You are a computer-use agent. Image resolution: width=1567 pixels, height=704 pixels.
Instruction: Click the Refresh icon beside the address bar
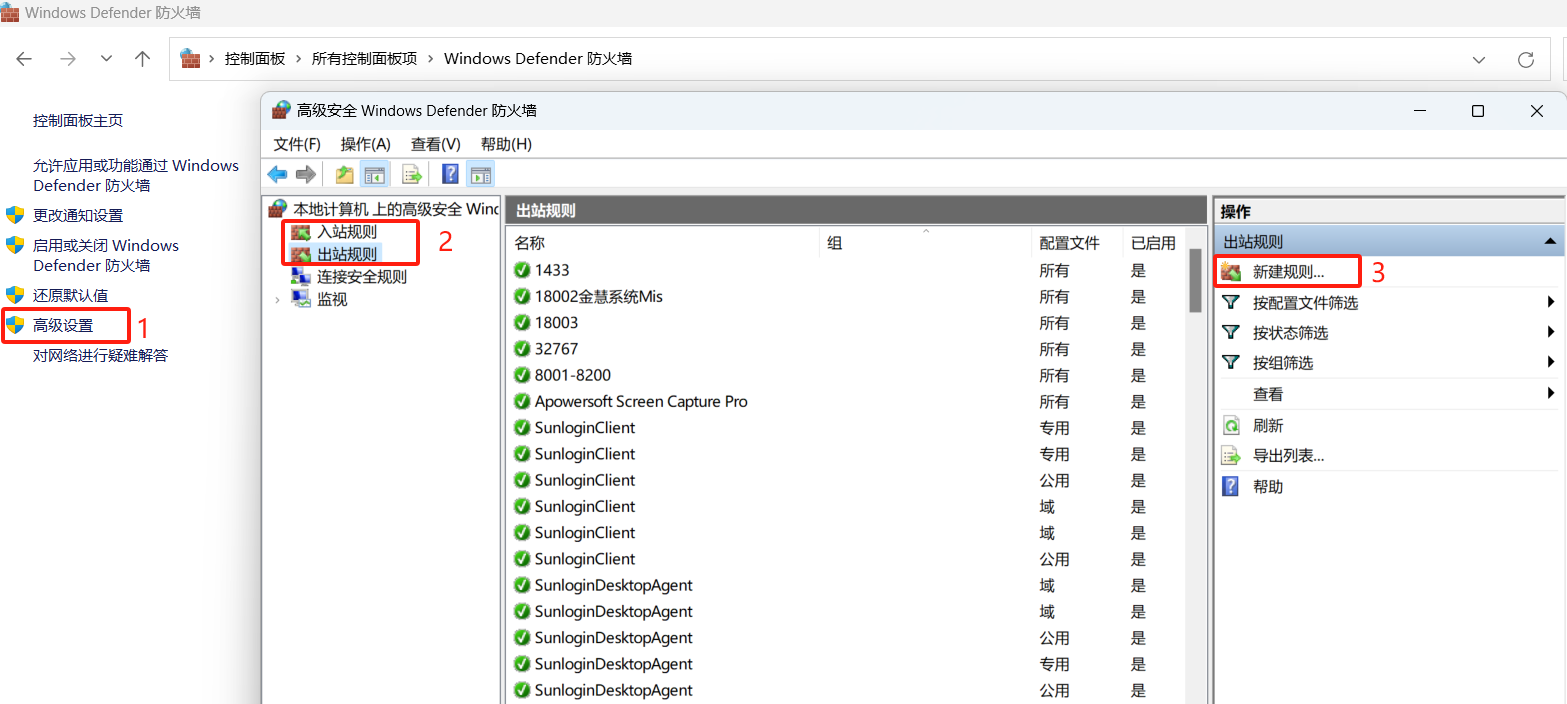pyautogui.click(x=1526, y=59)
